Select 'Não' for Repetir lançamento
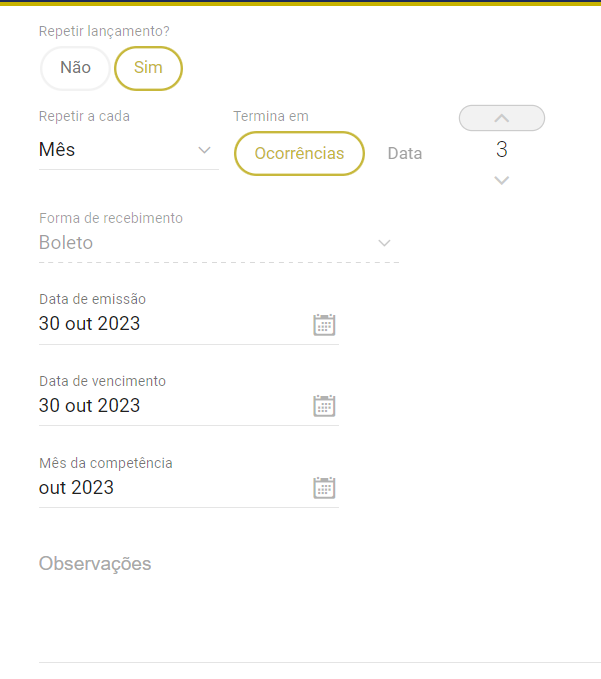This screenshot has width=601, height=679. pos(75,68)
